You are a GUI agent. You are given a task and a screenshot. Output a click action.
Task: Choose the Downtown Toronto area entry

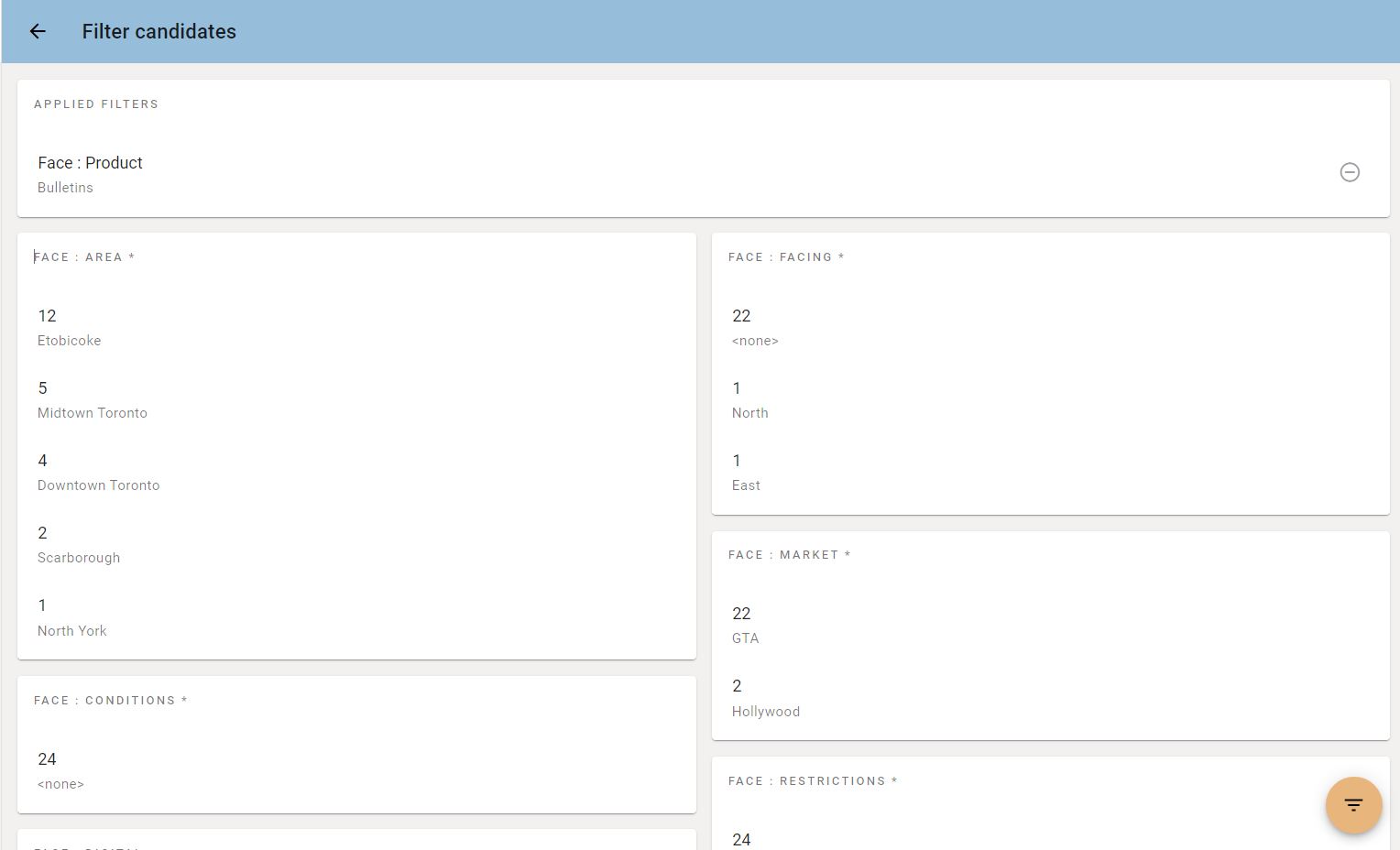coord(356,473)
